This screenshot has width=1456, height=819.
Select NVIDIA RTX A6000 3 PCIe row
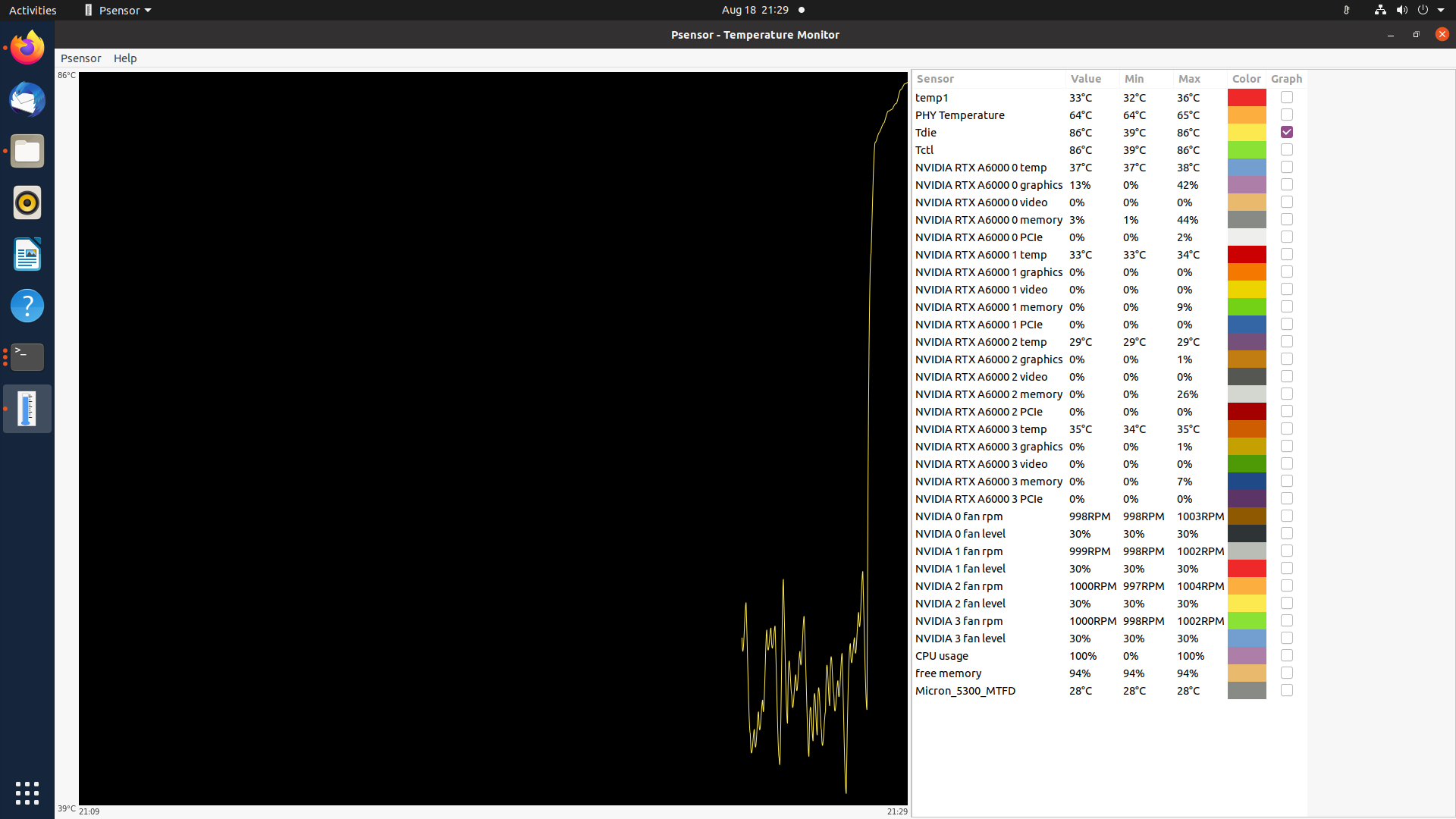coord(1109,498)
